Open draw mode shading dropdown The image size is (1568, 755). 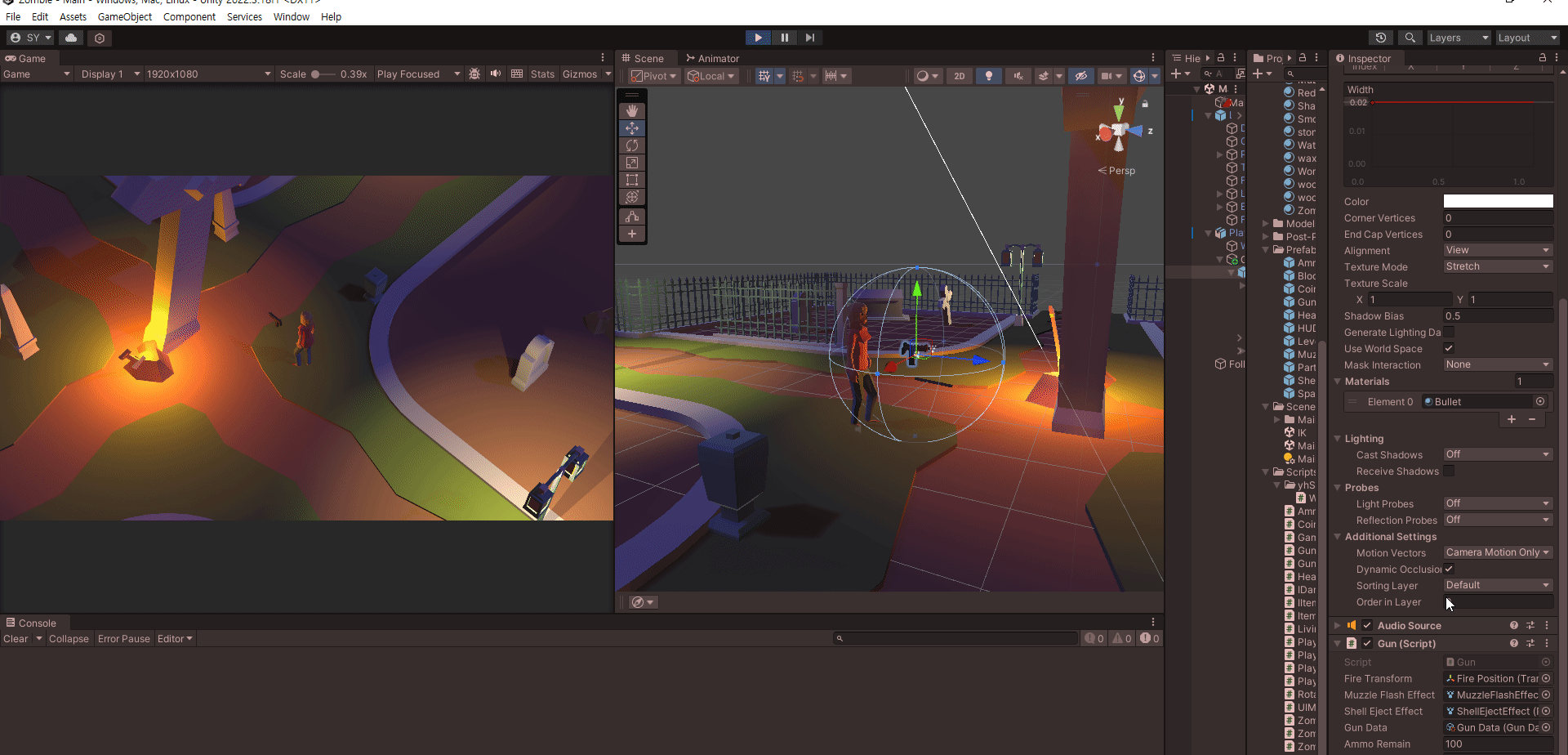click(x=928, y=76)
